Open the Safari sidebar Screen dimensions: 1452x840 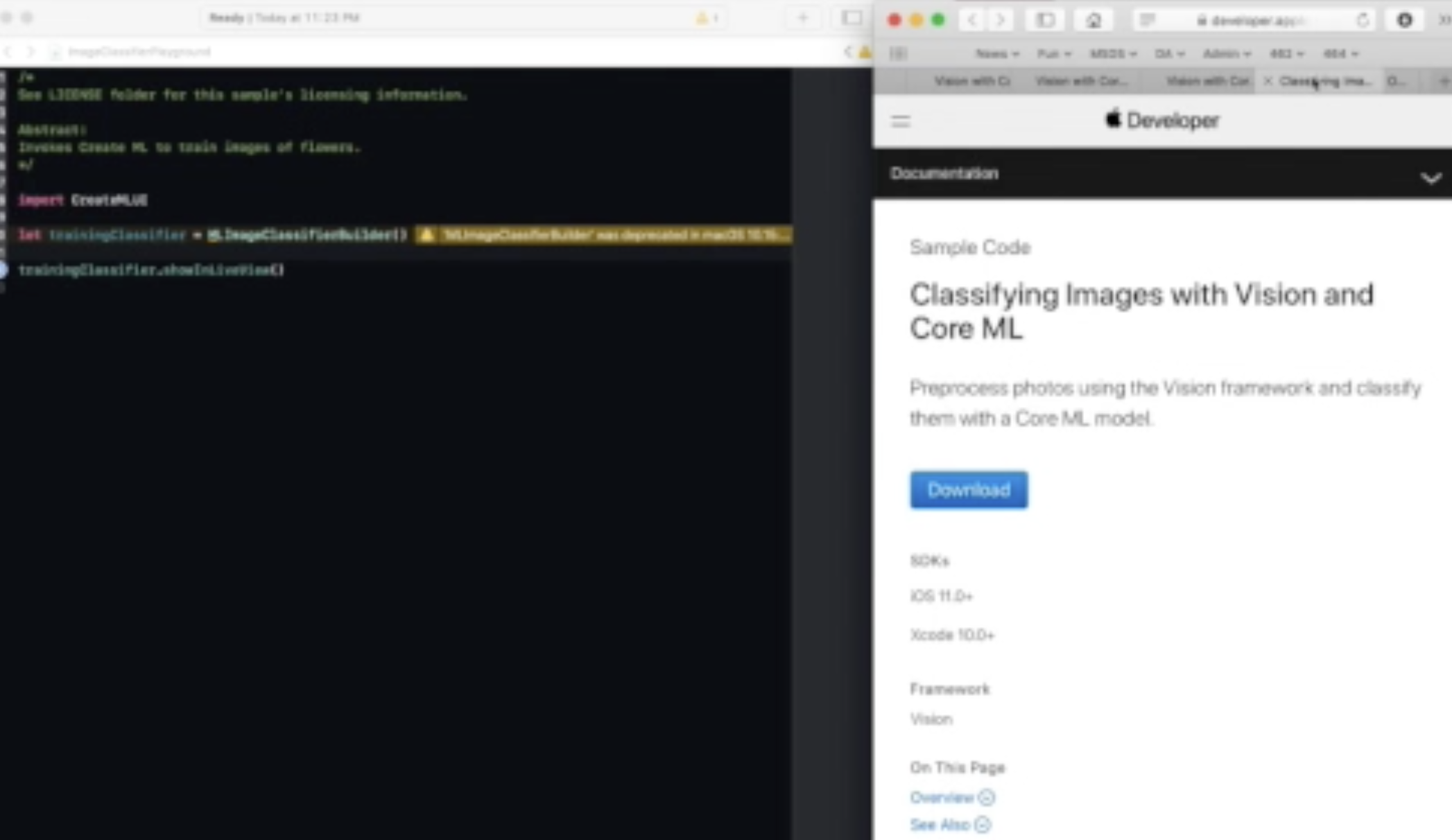tap(1044, 20)
